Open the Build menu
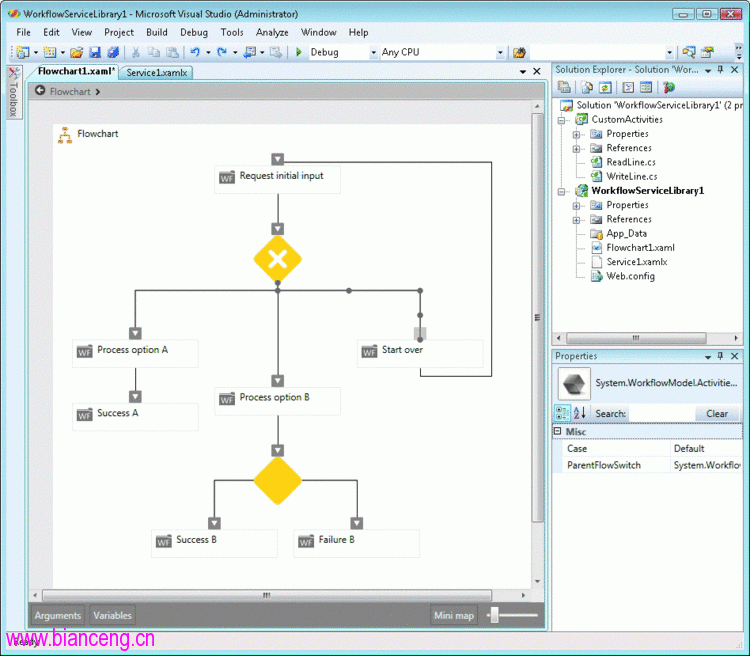Viewport: 750px width, 656px height. (156, 32)
